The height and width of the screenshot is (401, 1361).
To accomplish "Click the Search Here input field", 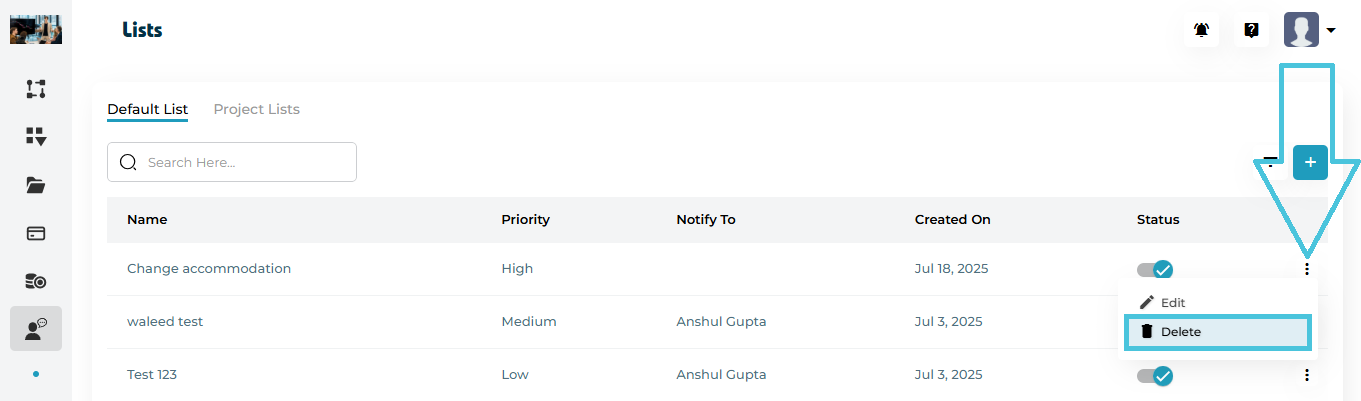I will click(x=245, y=162).
